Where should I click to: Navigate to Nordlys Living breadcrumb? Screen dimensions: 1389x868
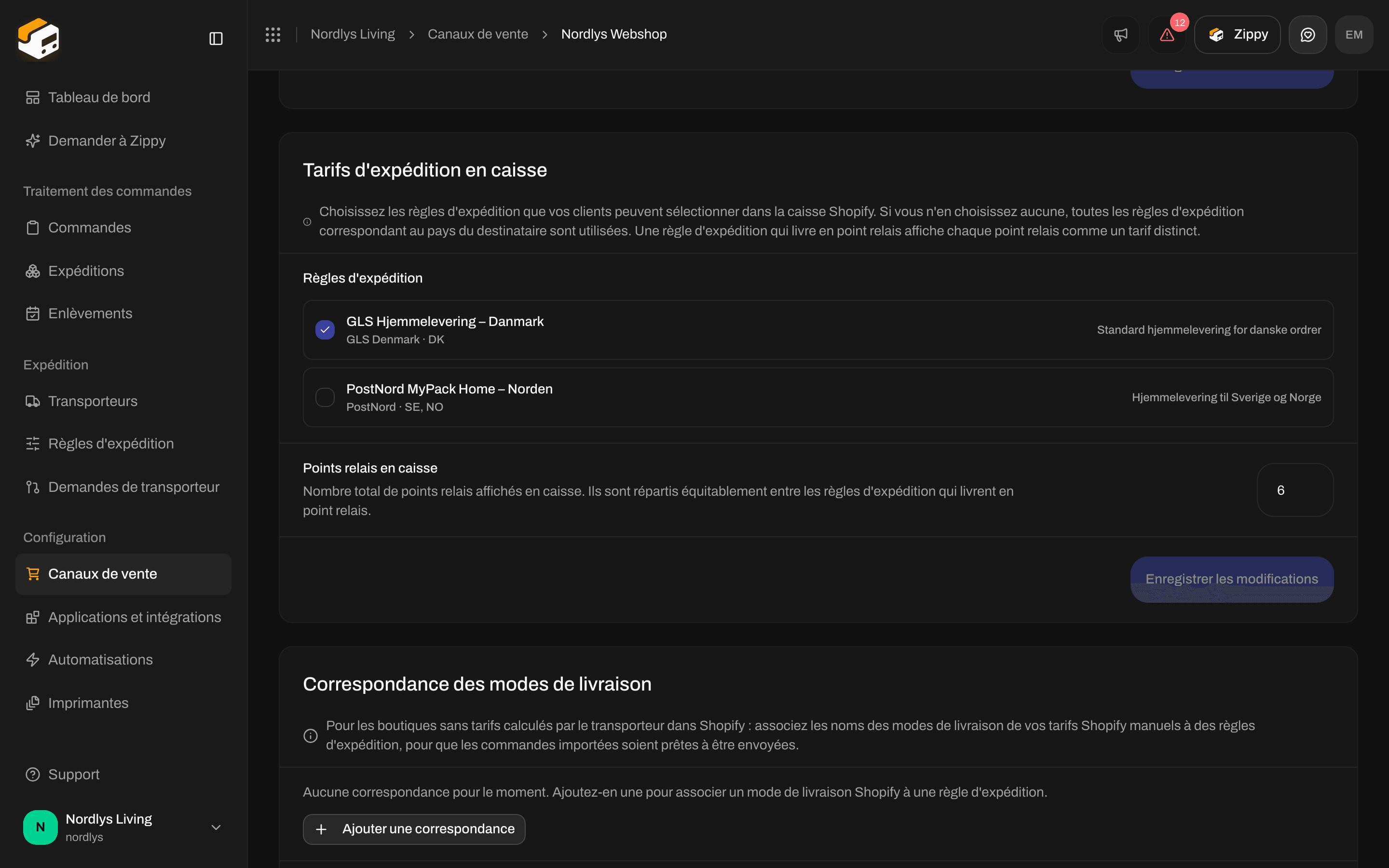(353, 34)
